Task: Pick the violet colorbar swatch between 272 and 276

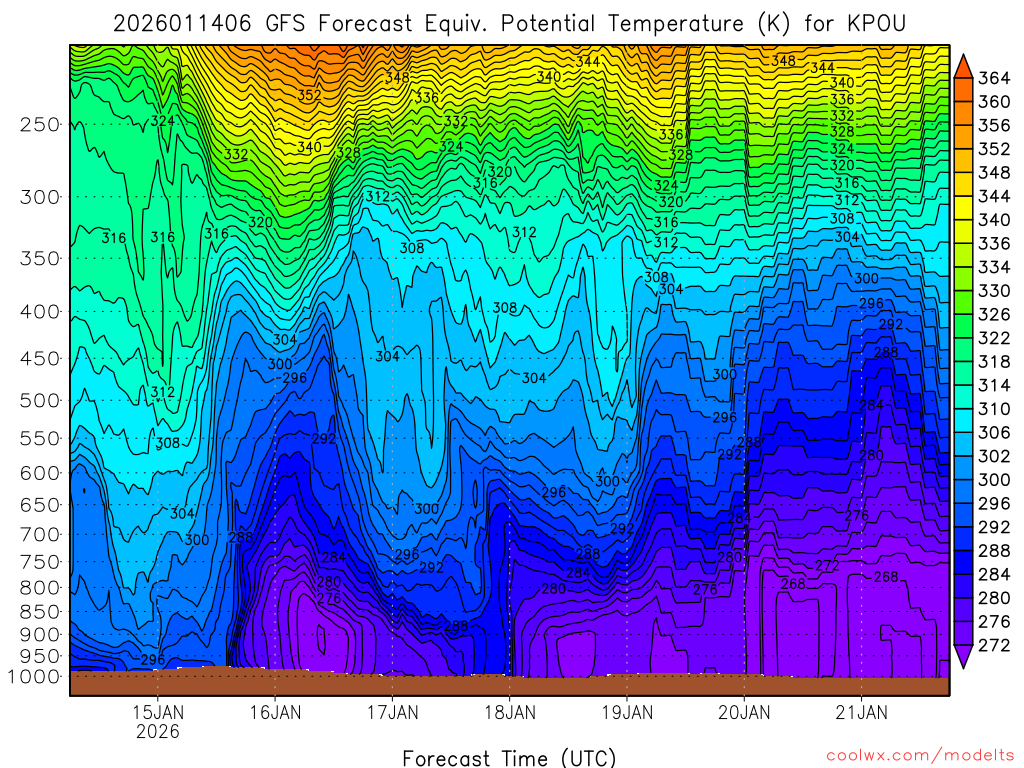Action: pos(963,633)
